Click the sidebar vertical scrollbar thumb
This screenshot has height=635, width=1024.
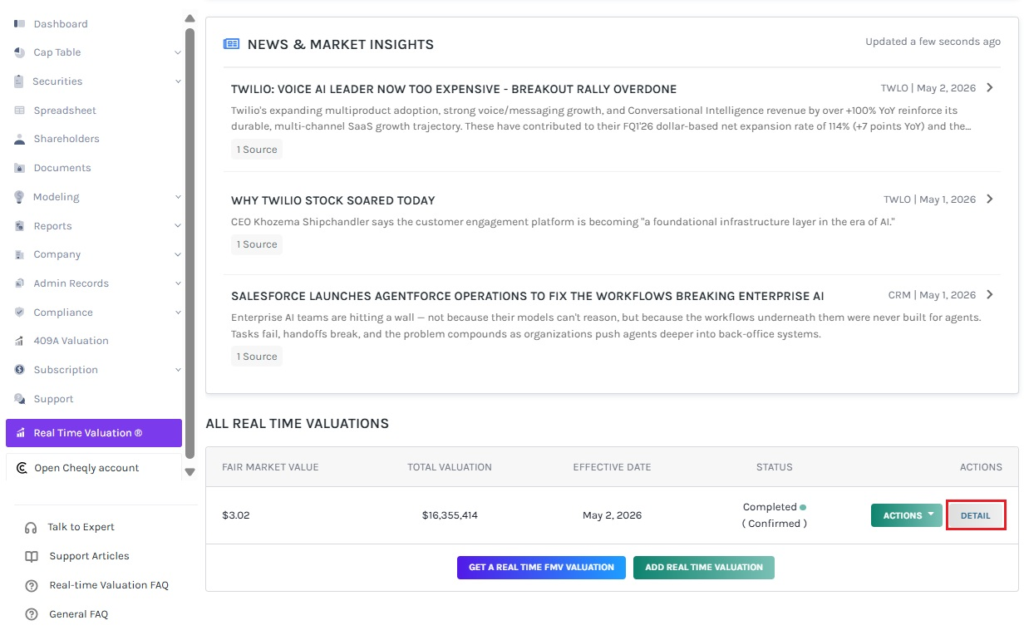click(189, 243)
